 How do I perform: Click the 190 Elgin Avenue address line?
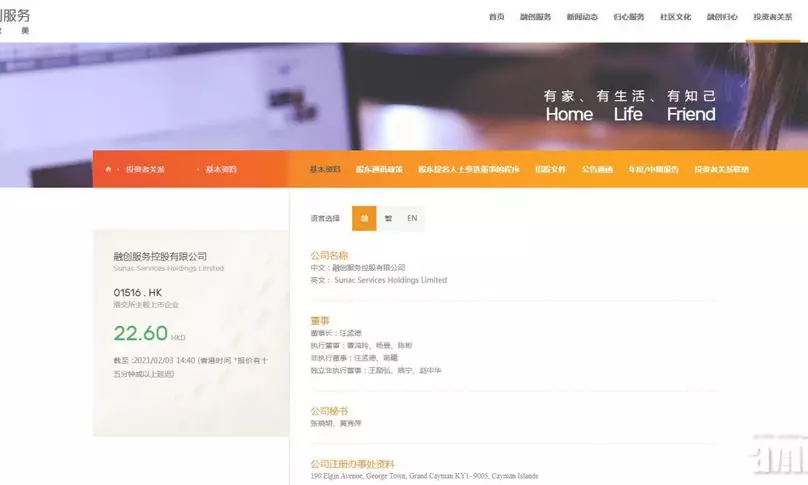pos(424,476)
